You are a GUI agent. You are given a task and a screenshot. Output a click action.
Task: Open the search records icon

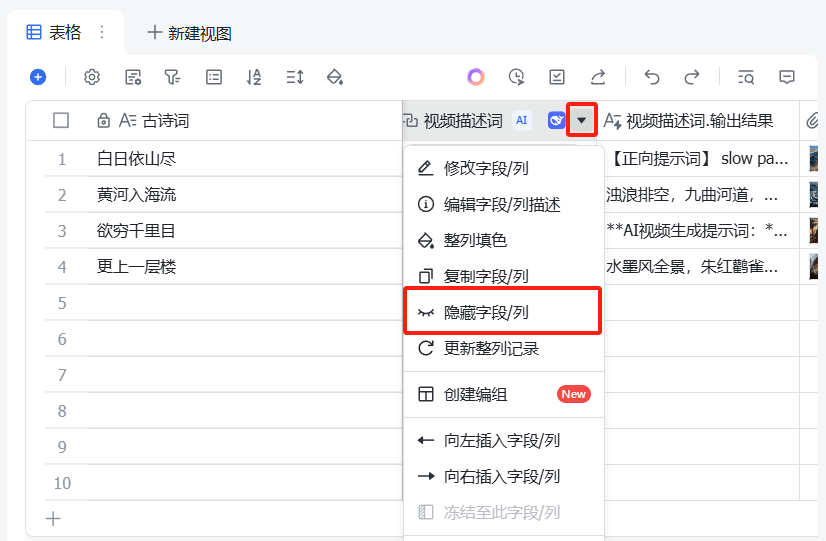745,77
